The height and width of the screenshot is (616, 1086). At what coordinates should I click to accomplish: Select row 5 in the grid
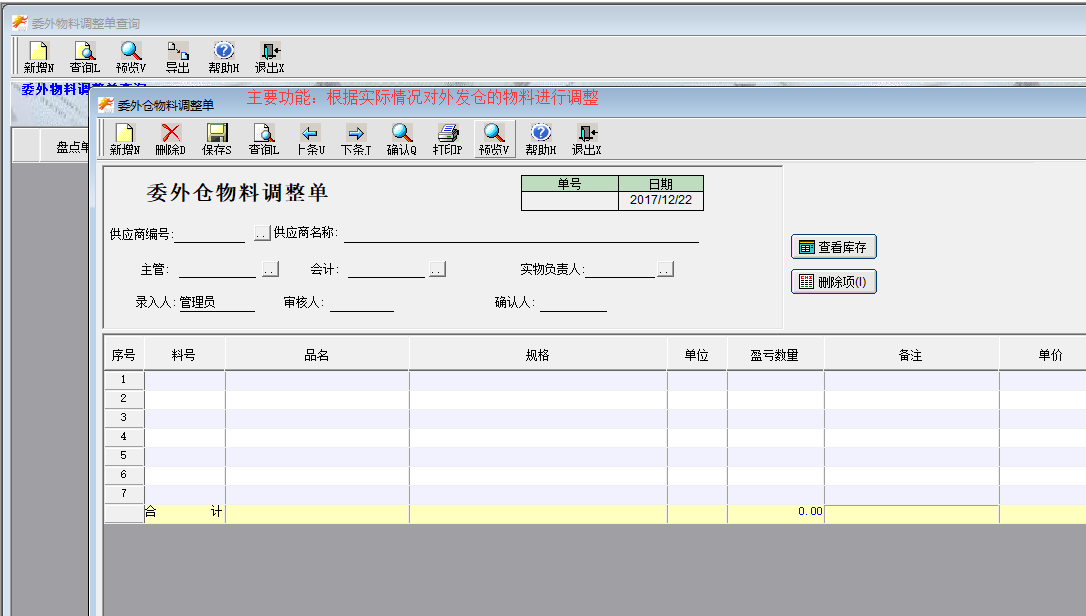pos(124,456)
